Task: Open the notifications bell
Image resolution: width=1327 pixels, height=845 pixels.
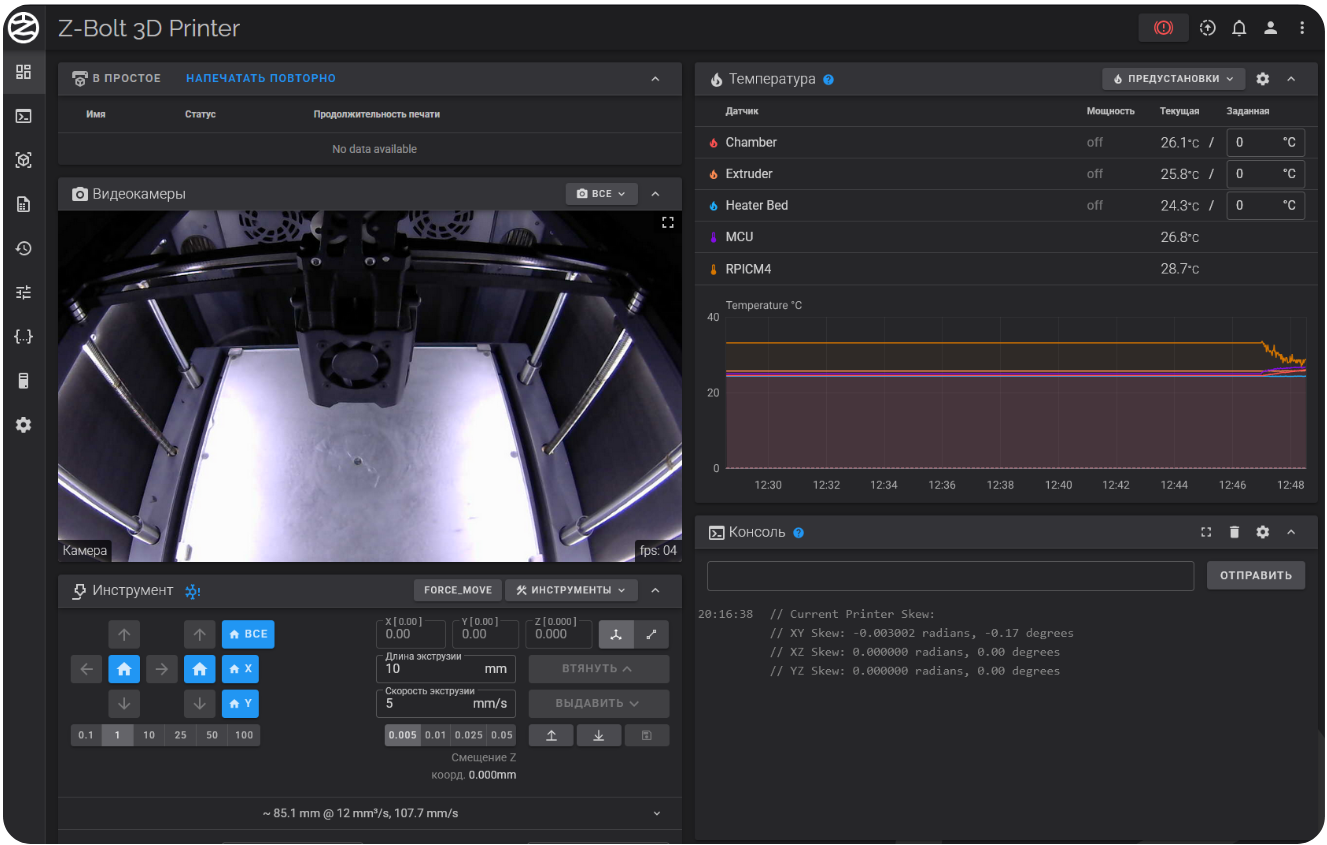Action: click(x=1239, y=28)
